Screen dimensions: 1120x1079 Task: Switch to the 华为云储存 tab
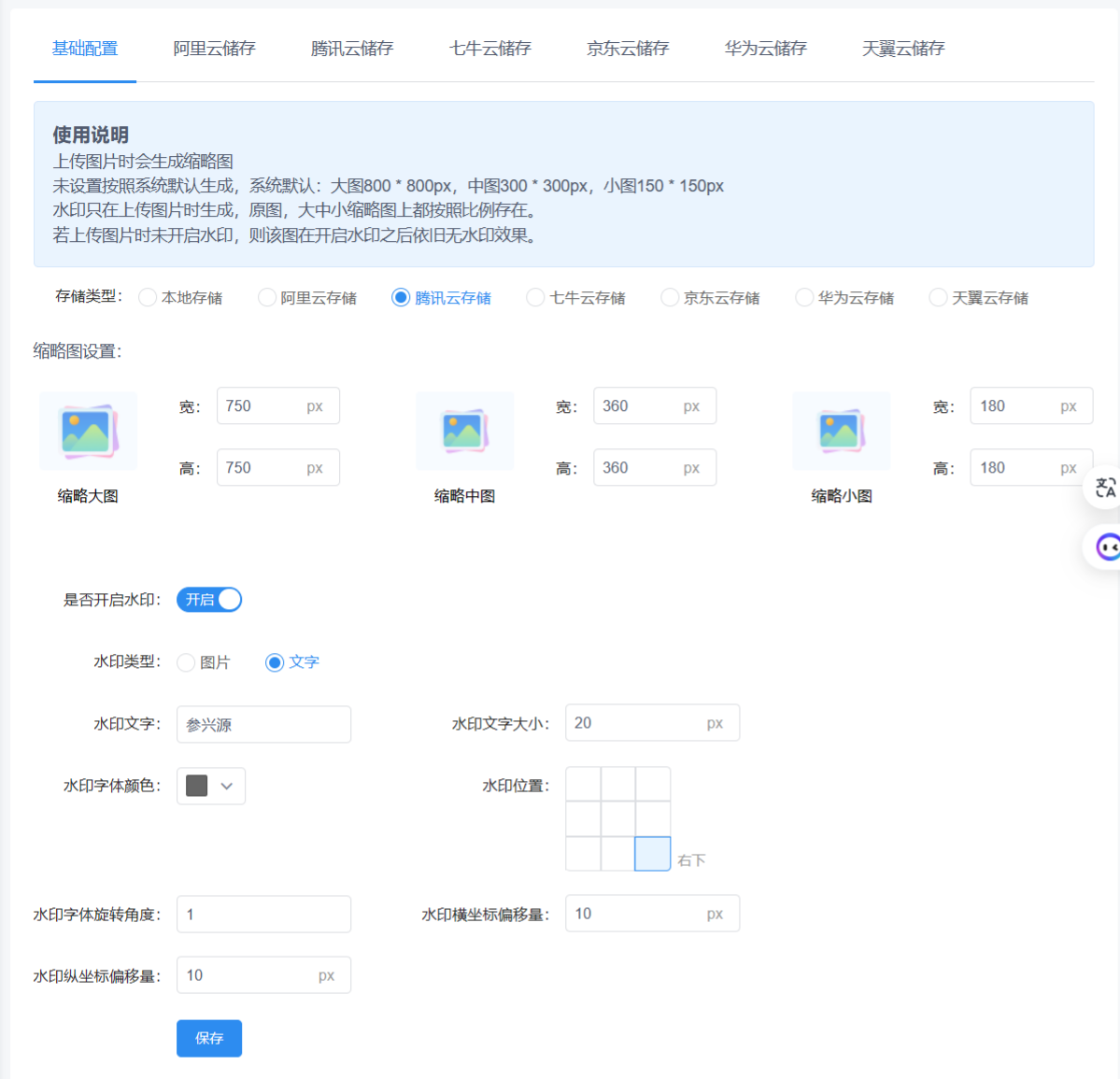click(766, 49)
